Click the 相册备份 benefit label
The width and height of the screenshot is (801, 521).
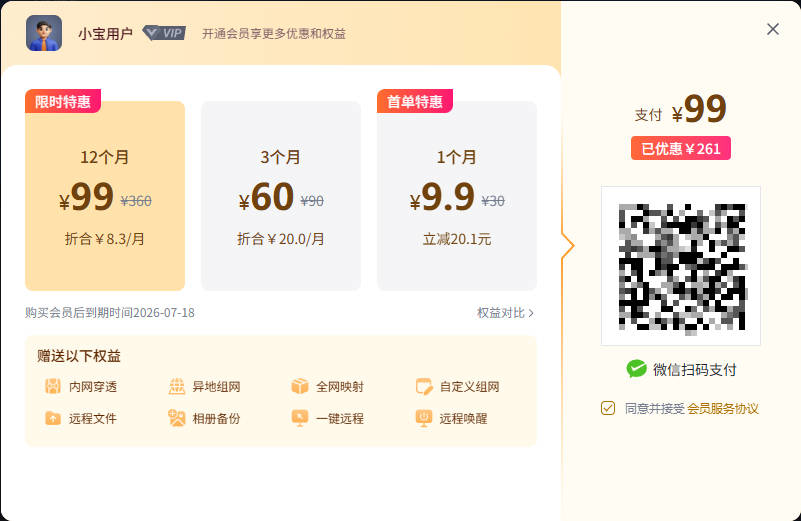coord(217,418)
